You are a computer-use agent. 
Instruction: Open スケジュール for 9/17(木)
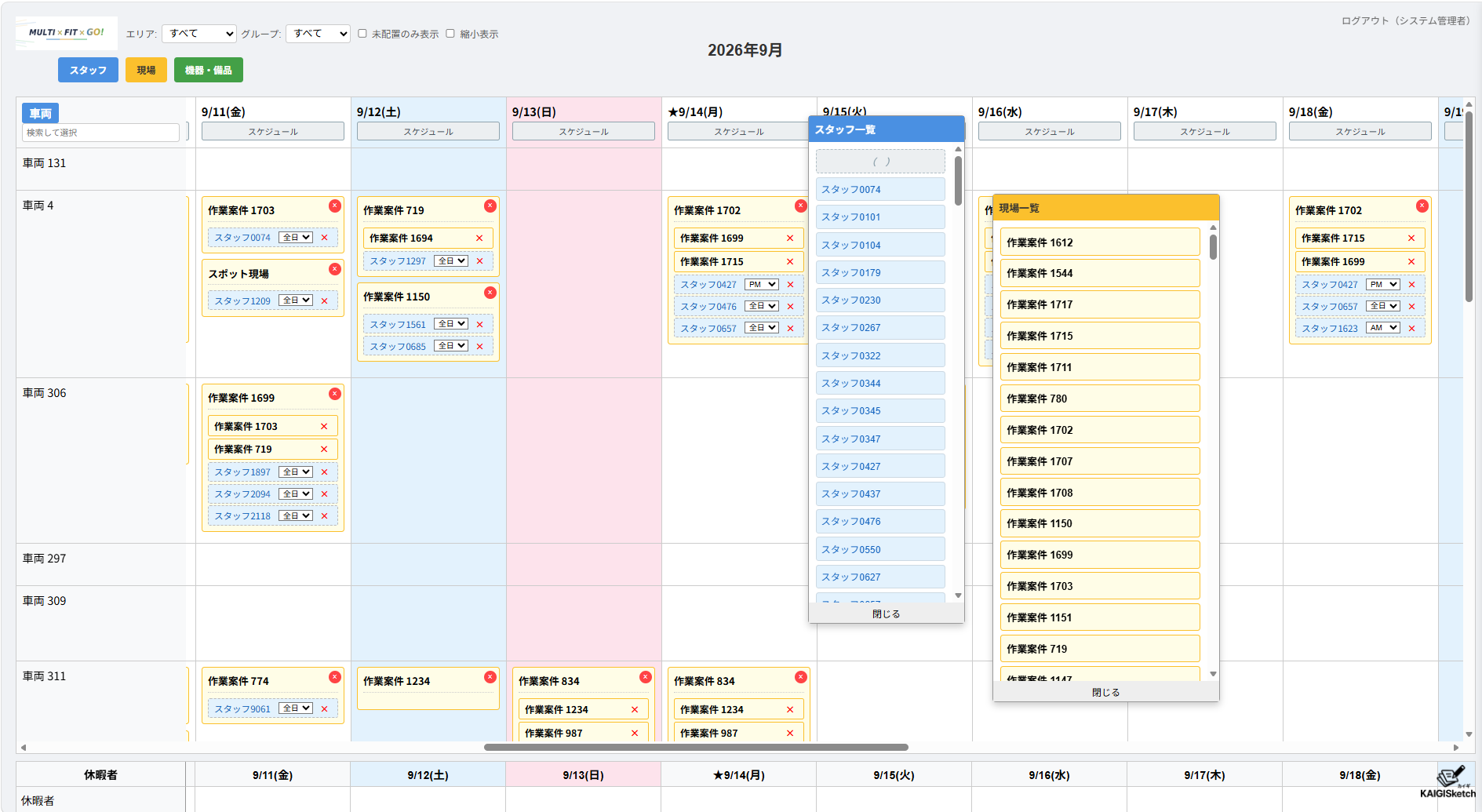click(1205, 131)
